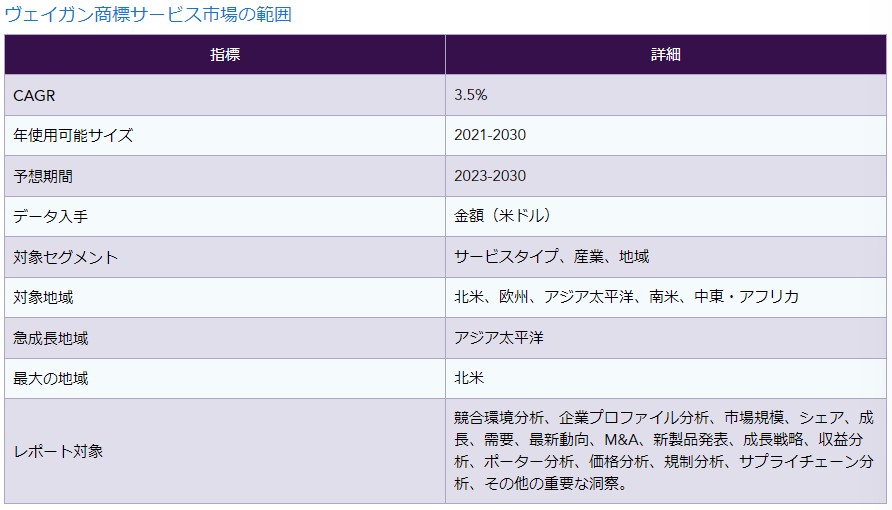Select the アジア太平洋 value in 急成長地域 row
The width and height of the screenshot is (892, 510).
tap(499, 338)
